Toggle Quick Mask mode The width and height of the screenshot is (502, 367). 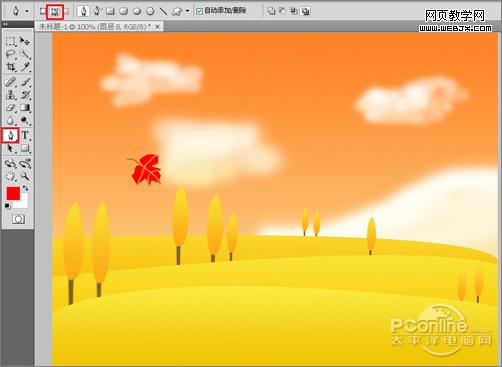18,219
